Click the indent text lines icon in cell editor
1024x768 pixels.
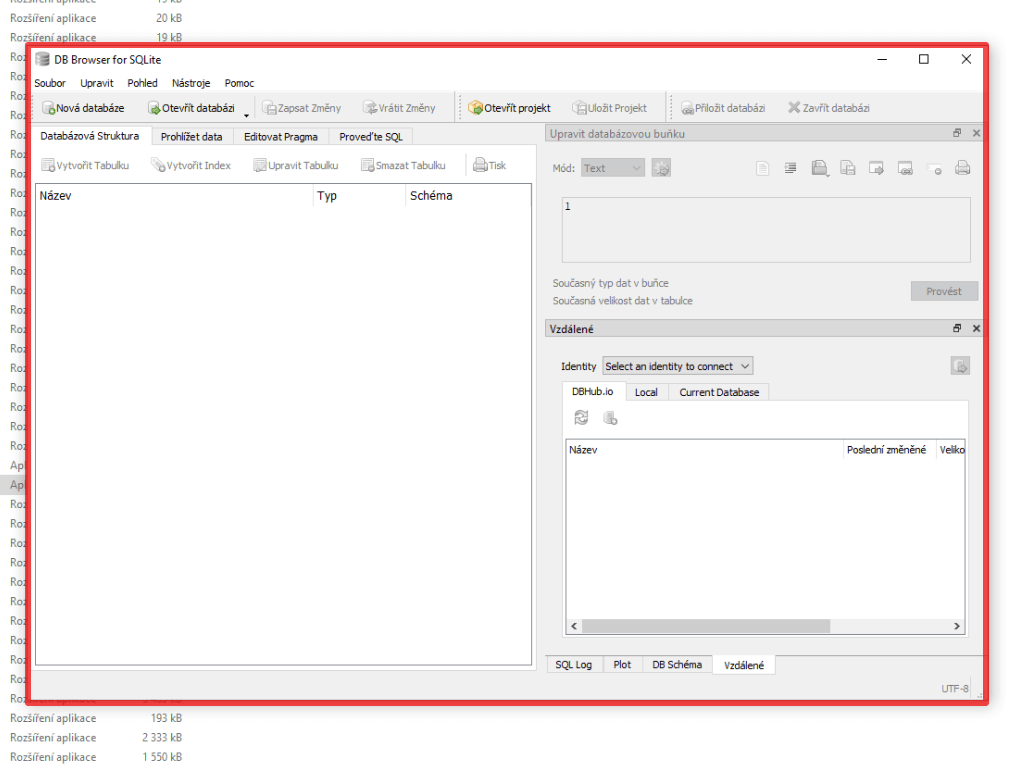coord(790,168)
